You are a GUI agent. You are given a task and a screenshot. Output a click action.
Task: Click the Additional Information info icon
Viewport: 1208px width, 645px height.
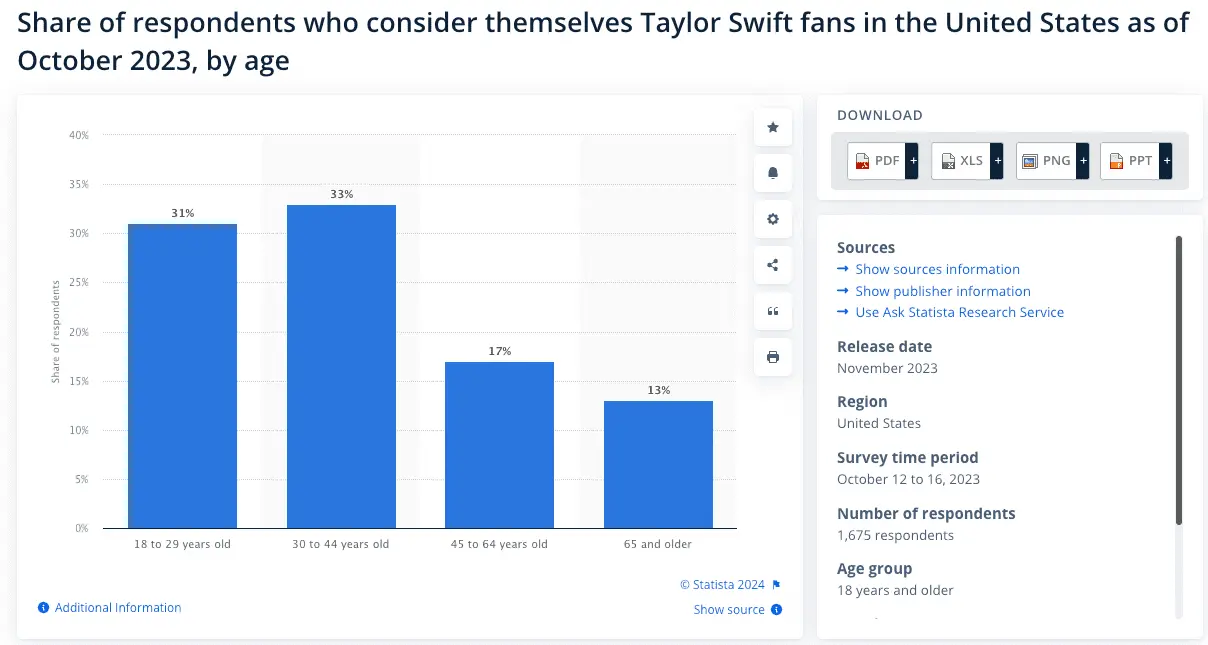[43, 608]
